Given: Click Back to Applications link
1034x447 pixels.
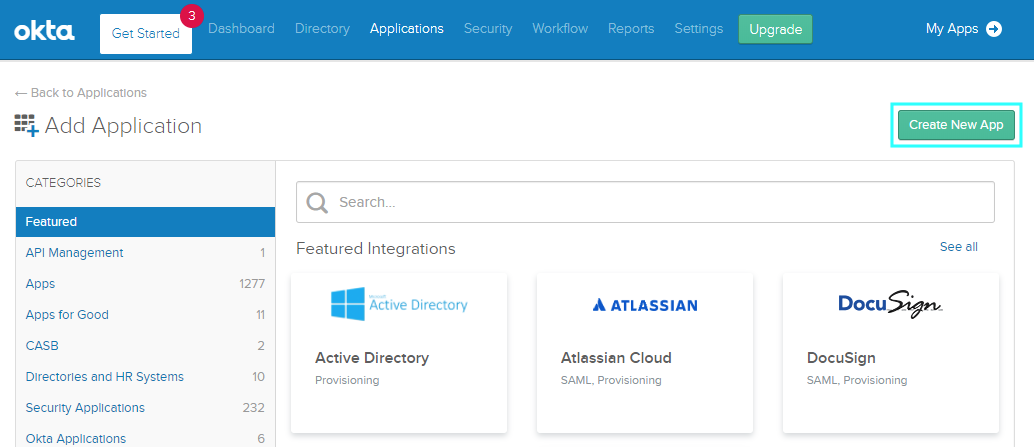Looking at the screenshot, I should click(x=80, y=93).
